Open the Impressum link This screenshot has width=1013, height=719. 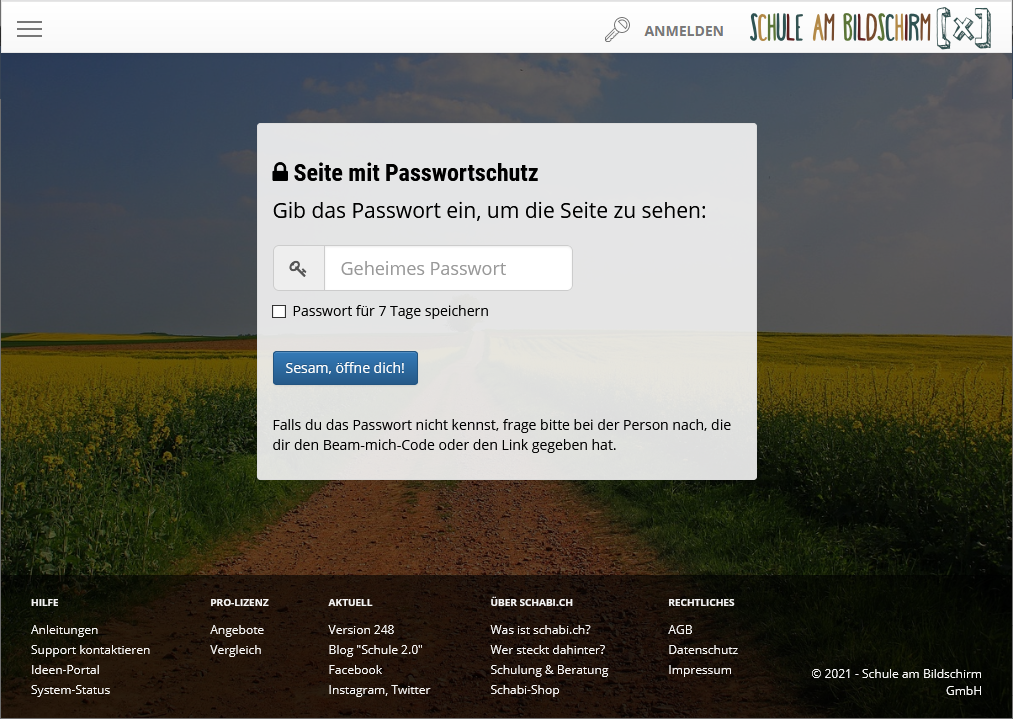(x=700, y=669)
